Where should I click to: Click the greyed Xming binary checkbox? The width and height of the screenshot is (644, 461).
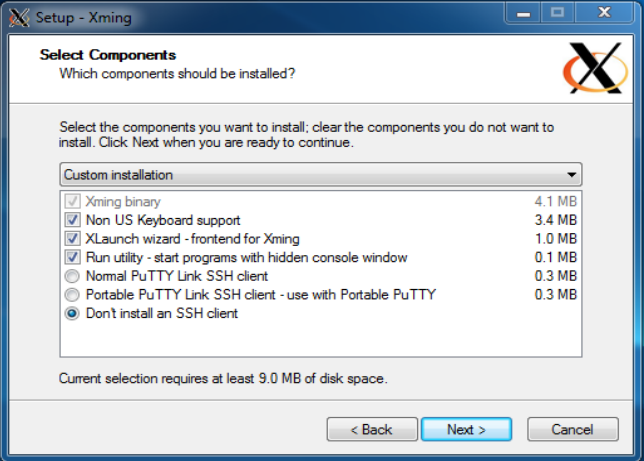[72, 201]
